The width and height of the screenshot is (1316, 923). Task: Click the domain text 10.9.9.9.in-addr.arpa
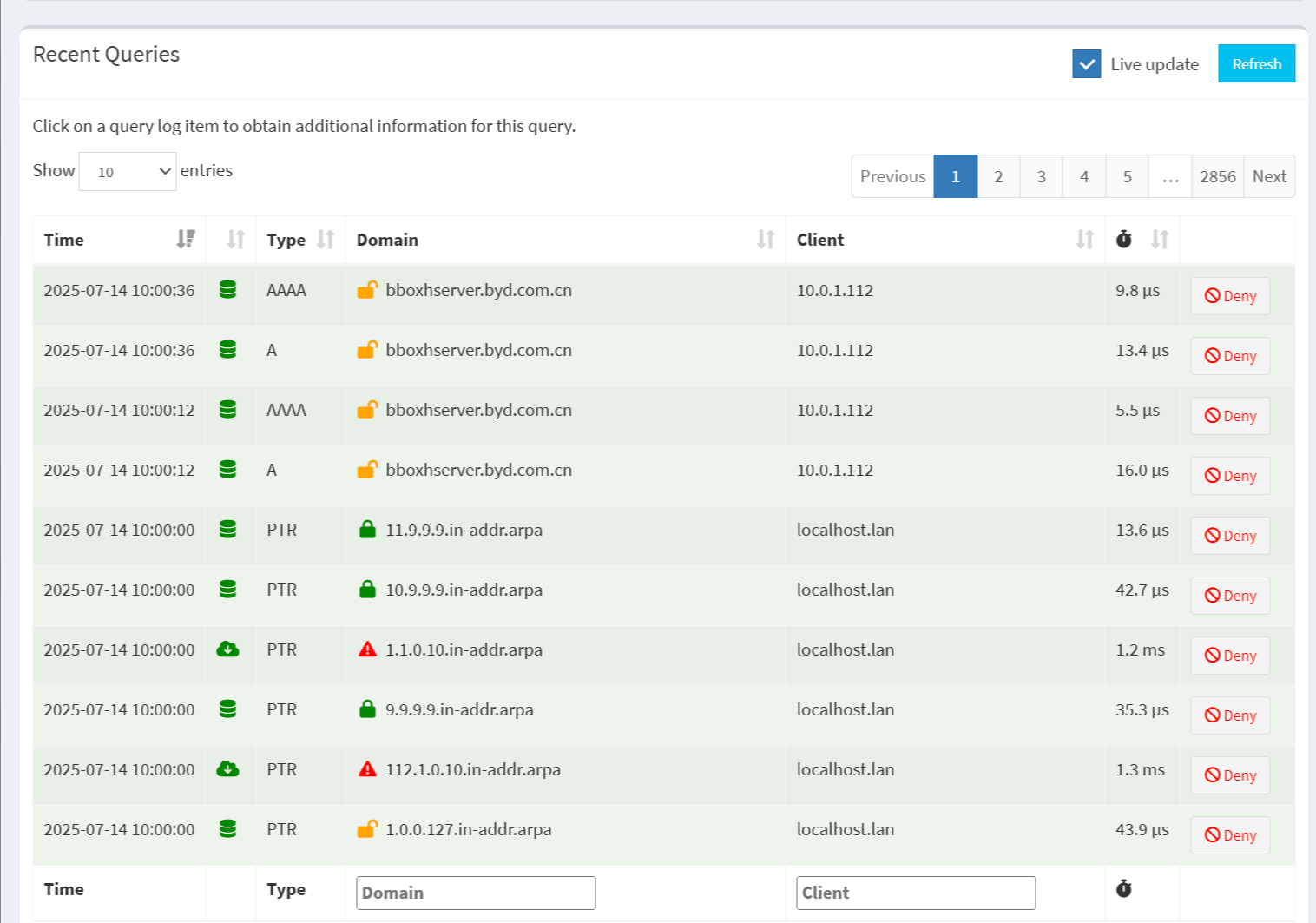point(464,590)
